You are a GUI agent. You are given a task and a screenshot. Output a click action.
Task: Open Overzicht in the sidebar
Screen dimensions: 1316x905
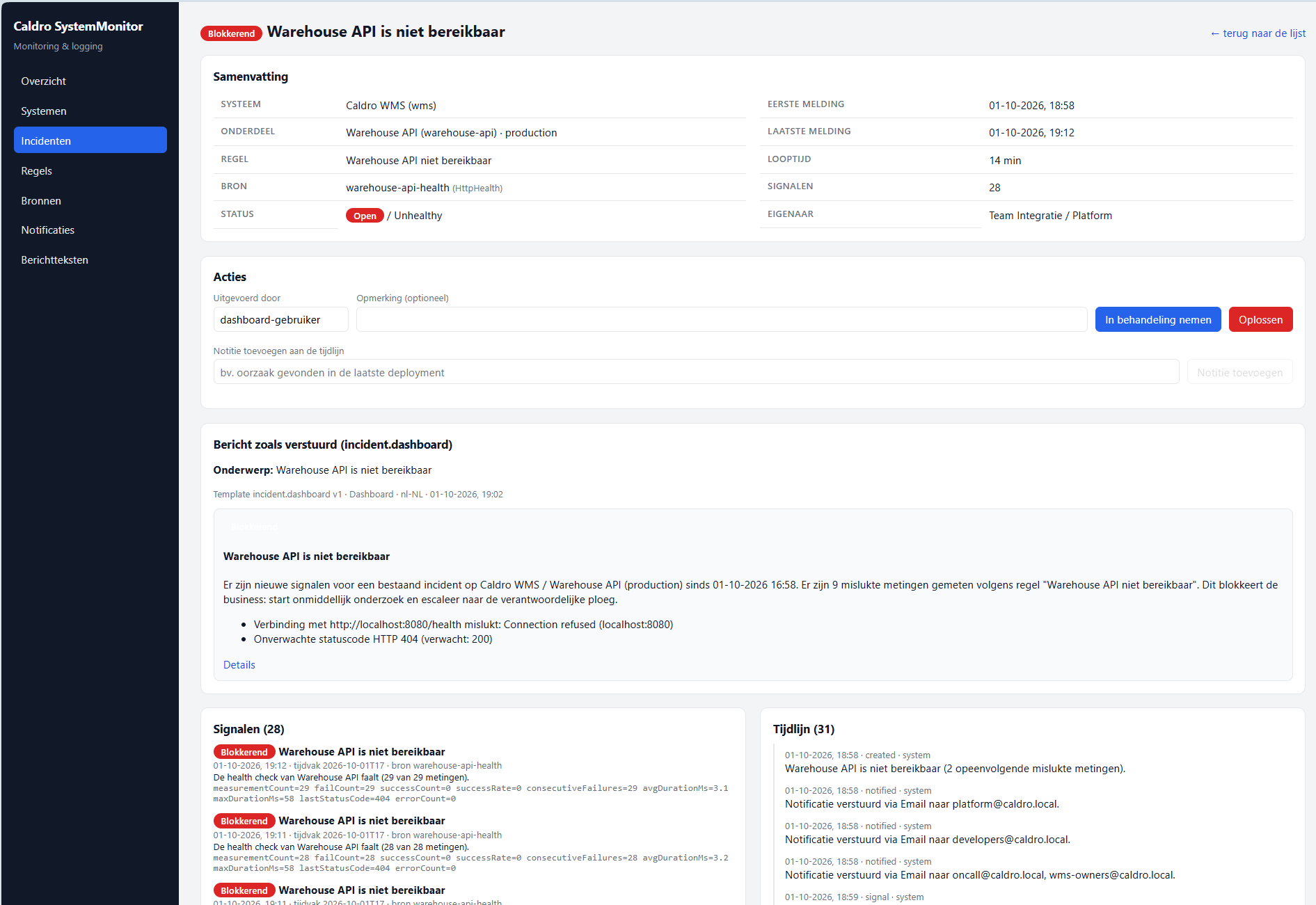pyautogui.click(x=90, y=81)
